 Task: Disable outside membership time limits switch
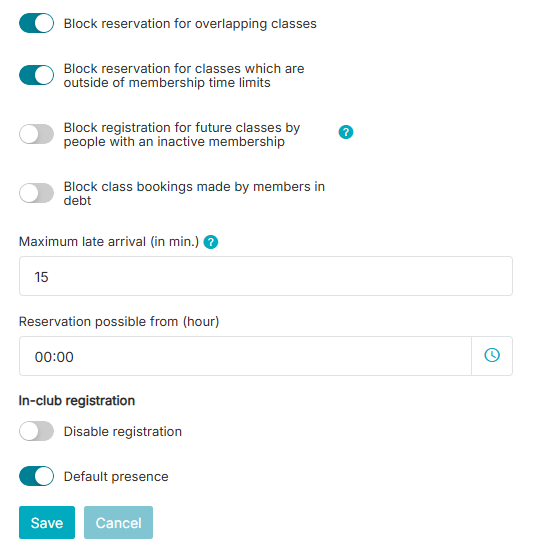pos(36,75)
